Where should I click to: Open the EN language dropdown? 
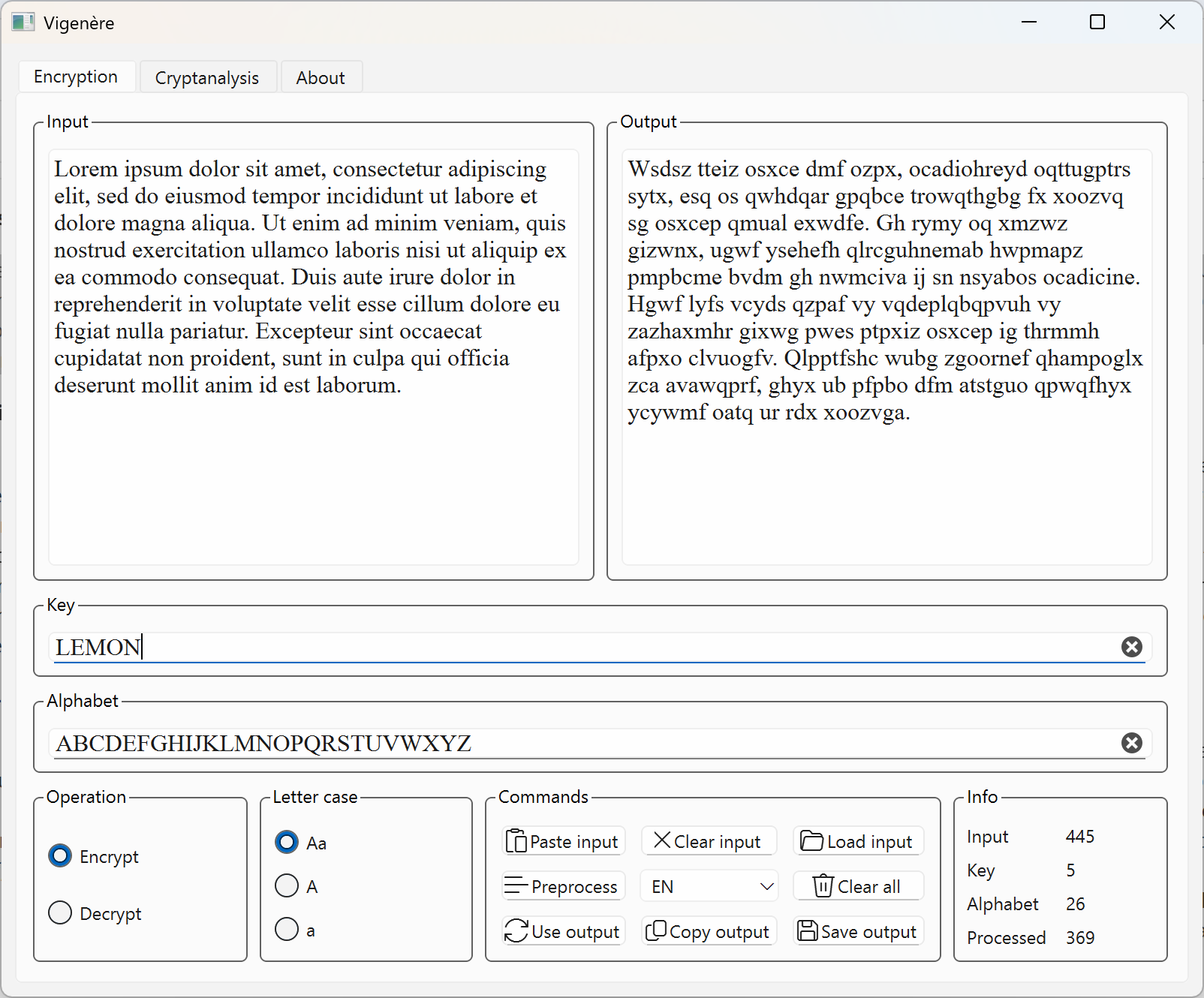[709, 886]
